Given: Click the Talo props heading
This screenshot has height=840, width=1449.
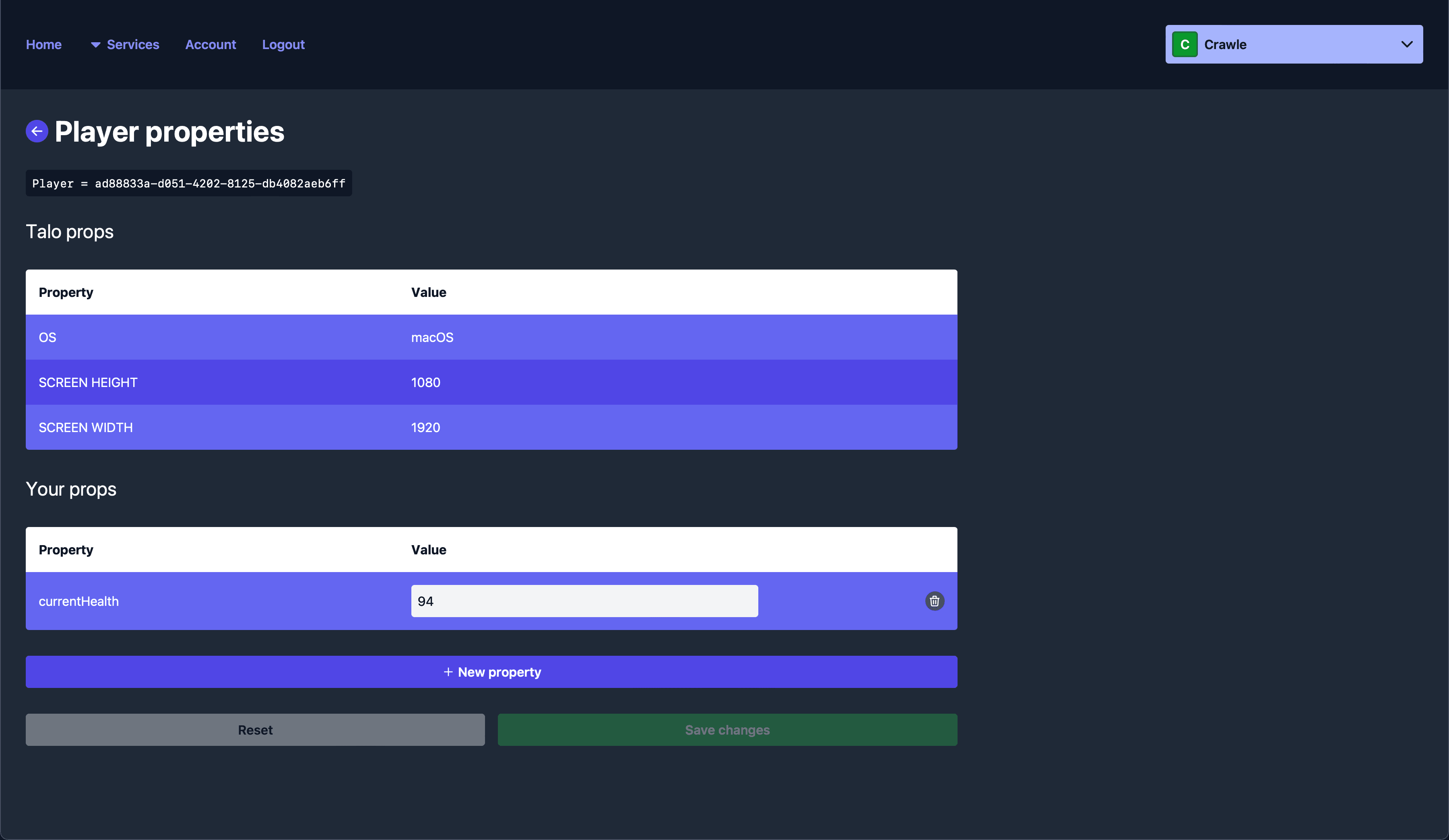Looking at the screenshot, I should point(70,232).
